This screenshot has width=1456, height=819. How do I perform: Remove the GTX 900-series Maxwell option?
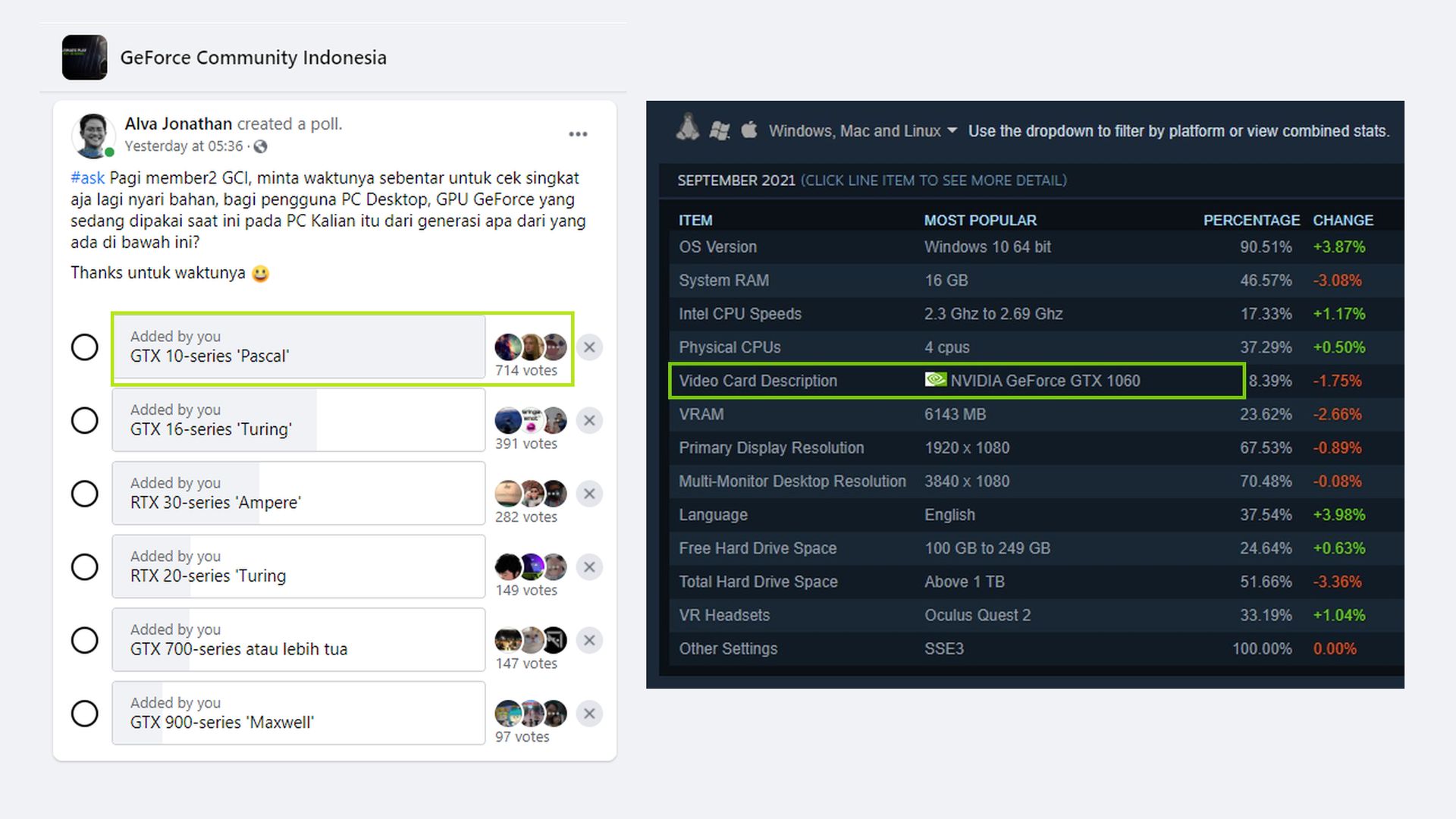pyautogui.click(x=589, y=714)
